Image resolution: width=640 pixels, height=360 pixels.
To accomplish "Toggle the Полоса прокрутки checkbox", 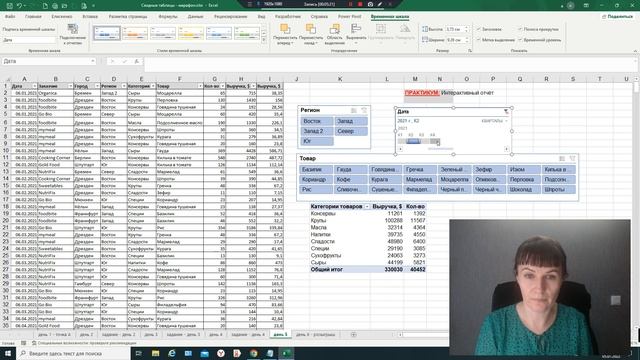I will click(x=520, y=29).
